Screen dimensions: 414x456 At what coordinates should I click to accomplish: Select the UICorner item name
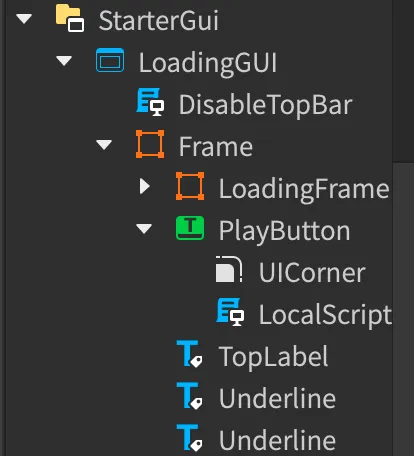312,273
